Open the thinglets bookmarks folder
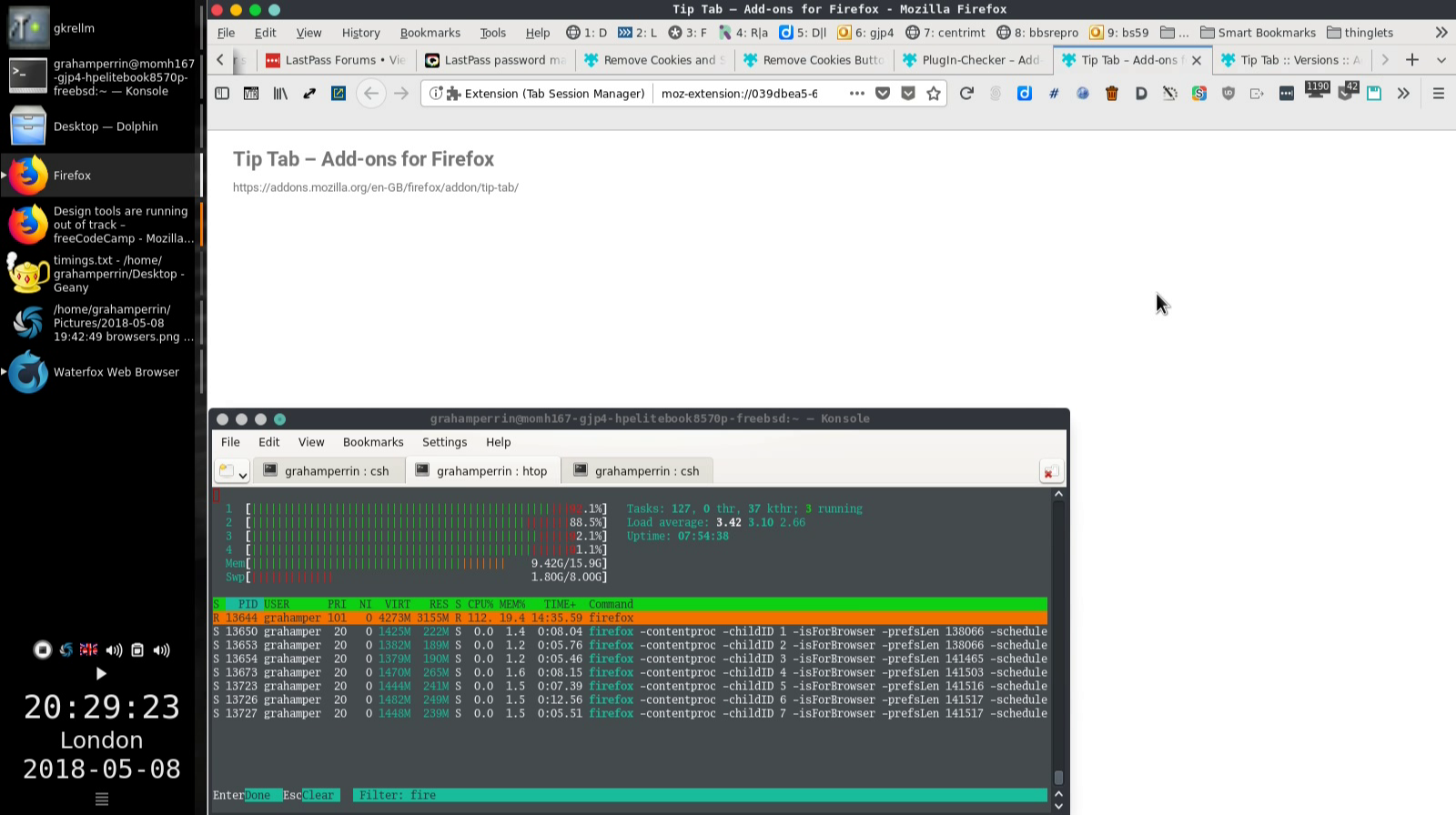Screen dimensions: 1456x815 click(x=1360, y=33)
